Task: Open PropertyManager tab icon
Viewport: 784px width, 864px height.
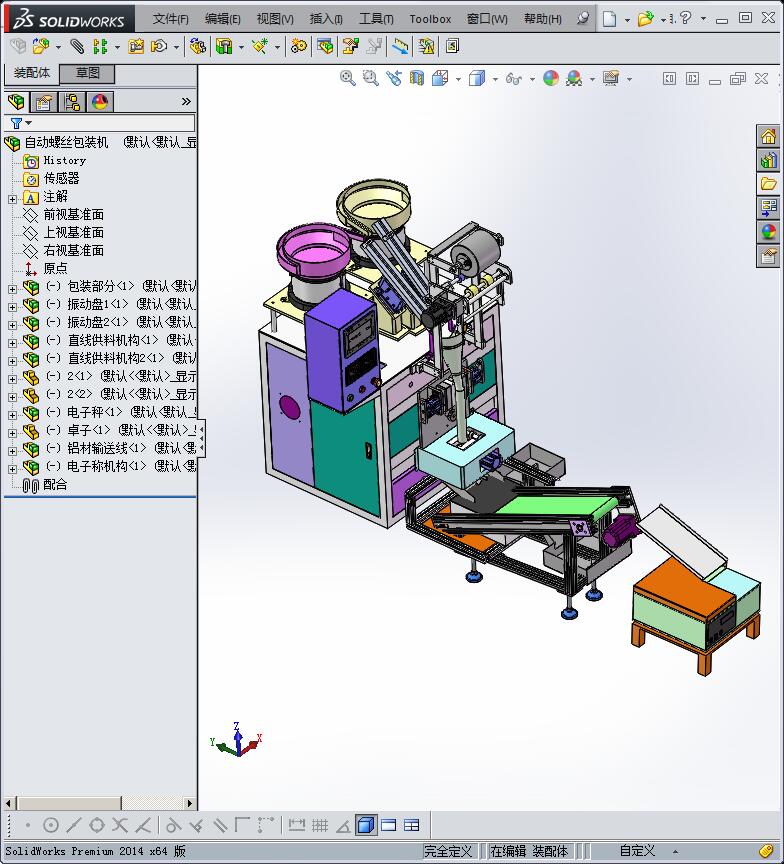Action: point(44,102)
